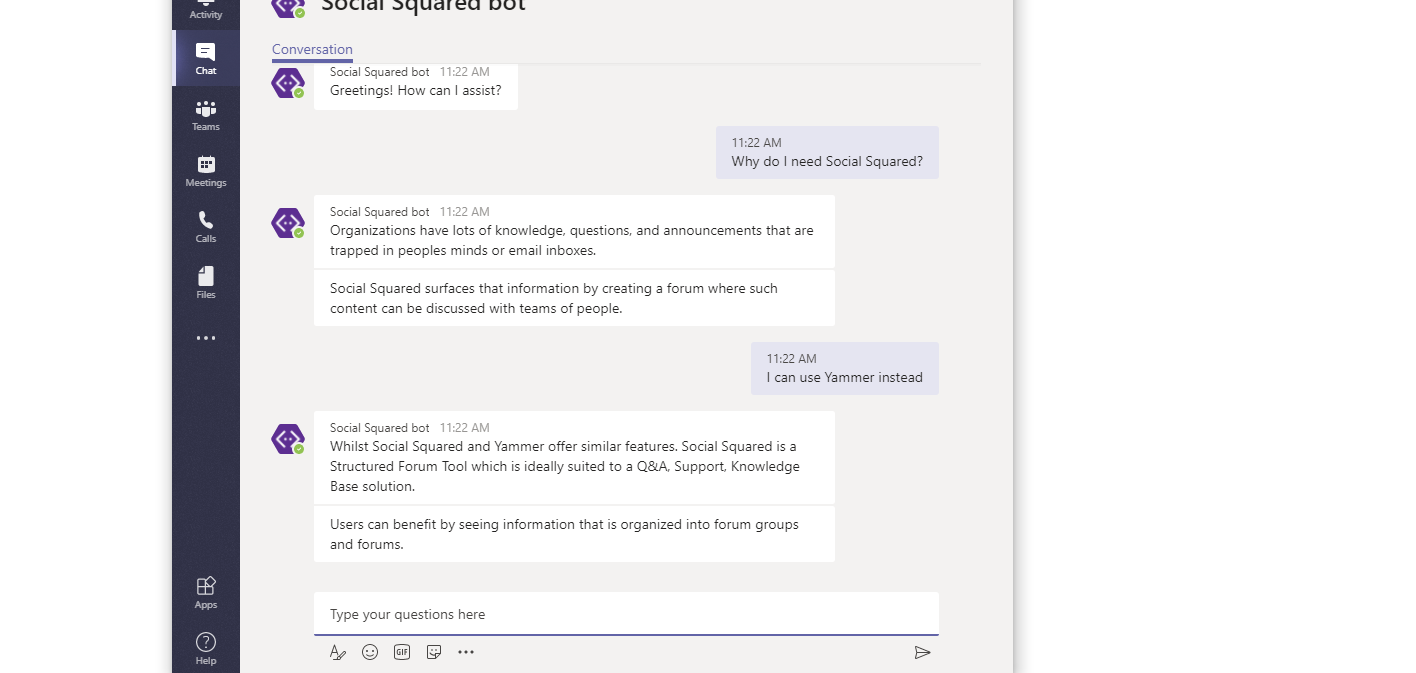Switch to the Conversation tab
This screenshot has height=673, width=1416.
312,49
